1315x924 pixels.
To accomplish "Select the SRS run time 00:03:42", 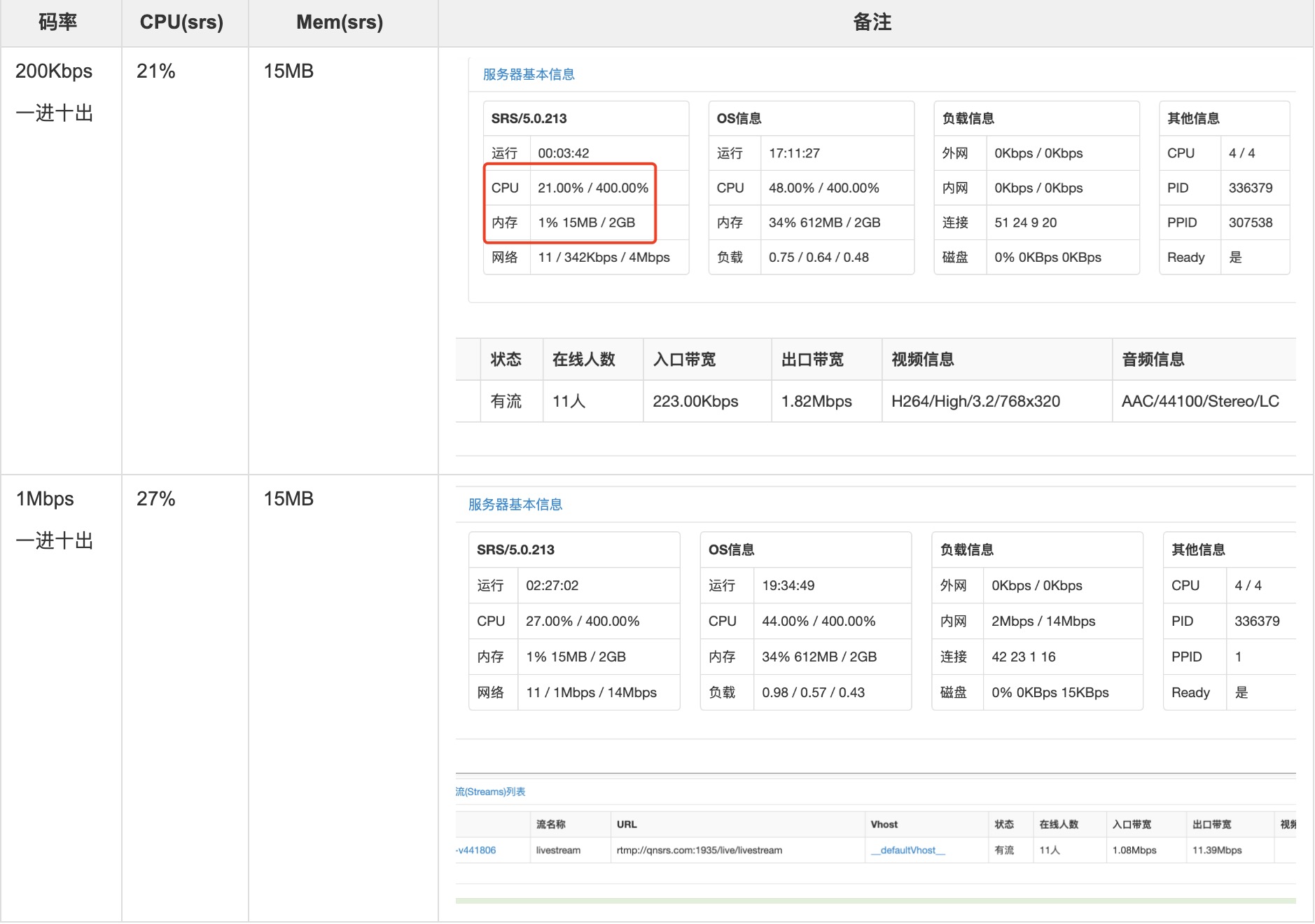I will [x=564, y=153].
